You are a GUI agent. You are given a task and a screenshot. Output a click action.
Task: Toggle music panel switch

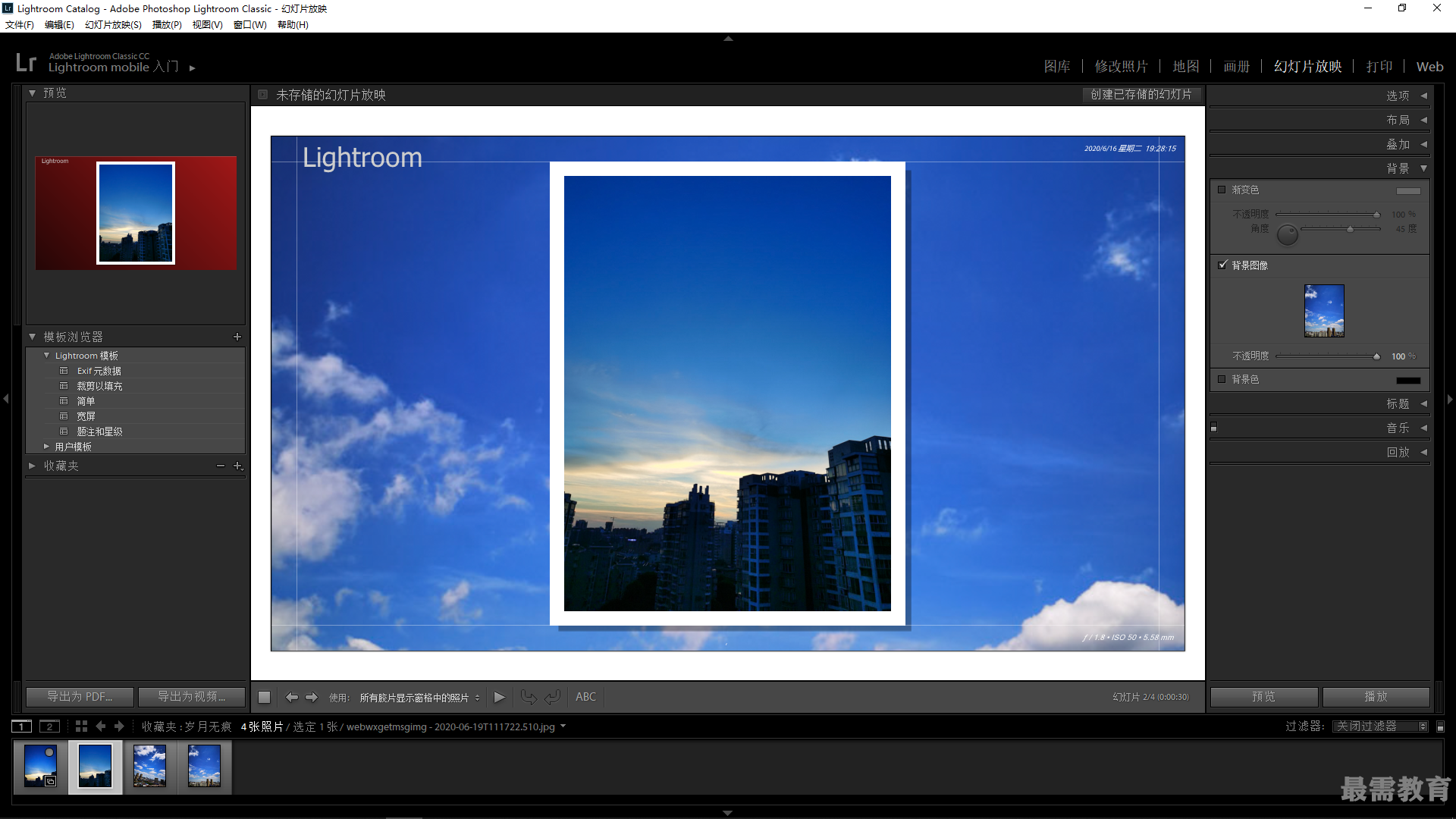tap(1213, 428)
